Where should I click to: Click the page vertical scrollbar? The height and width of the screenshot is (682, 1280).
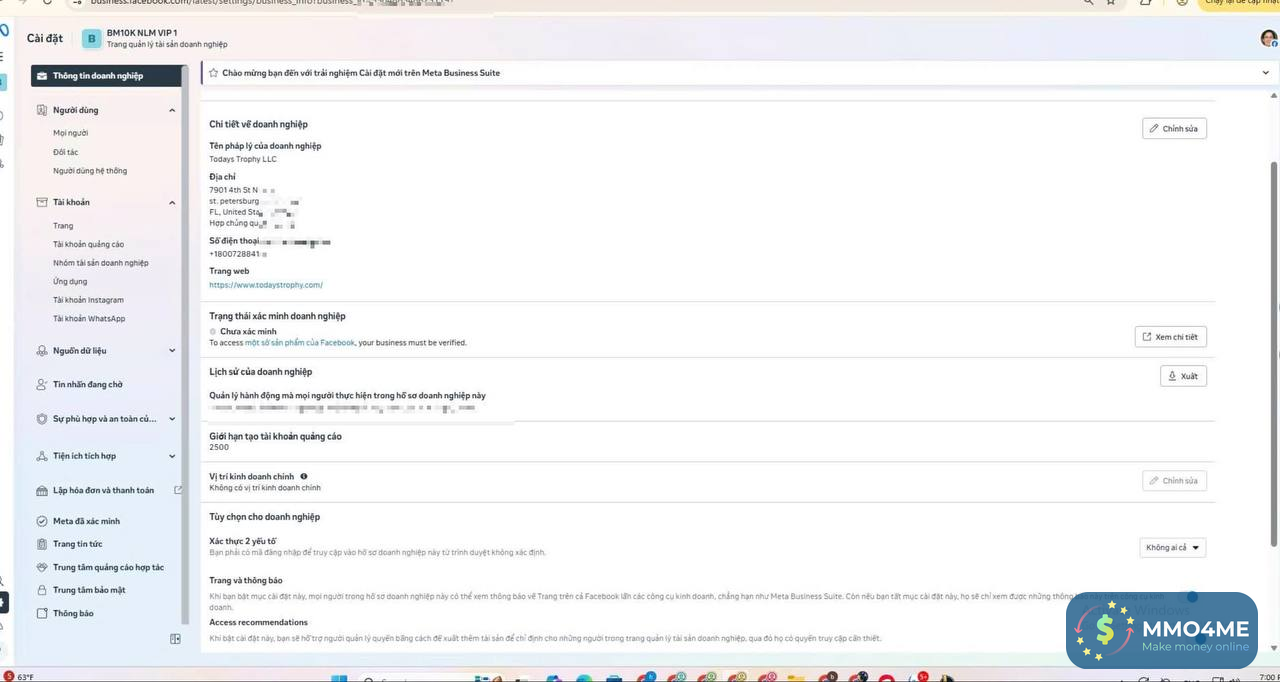(1273, 352)
